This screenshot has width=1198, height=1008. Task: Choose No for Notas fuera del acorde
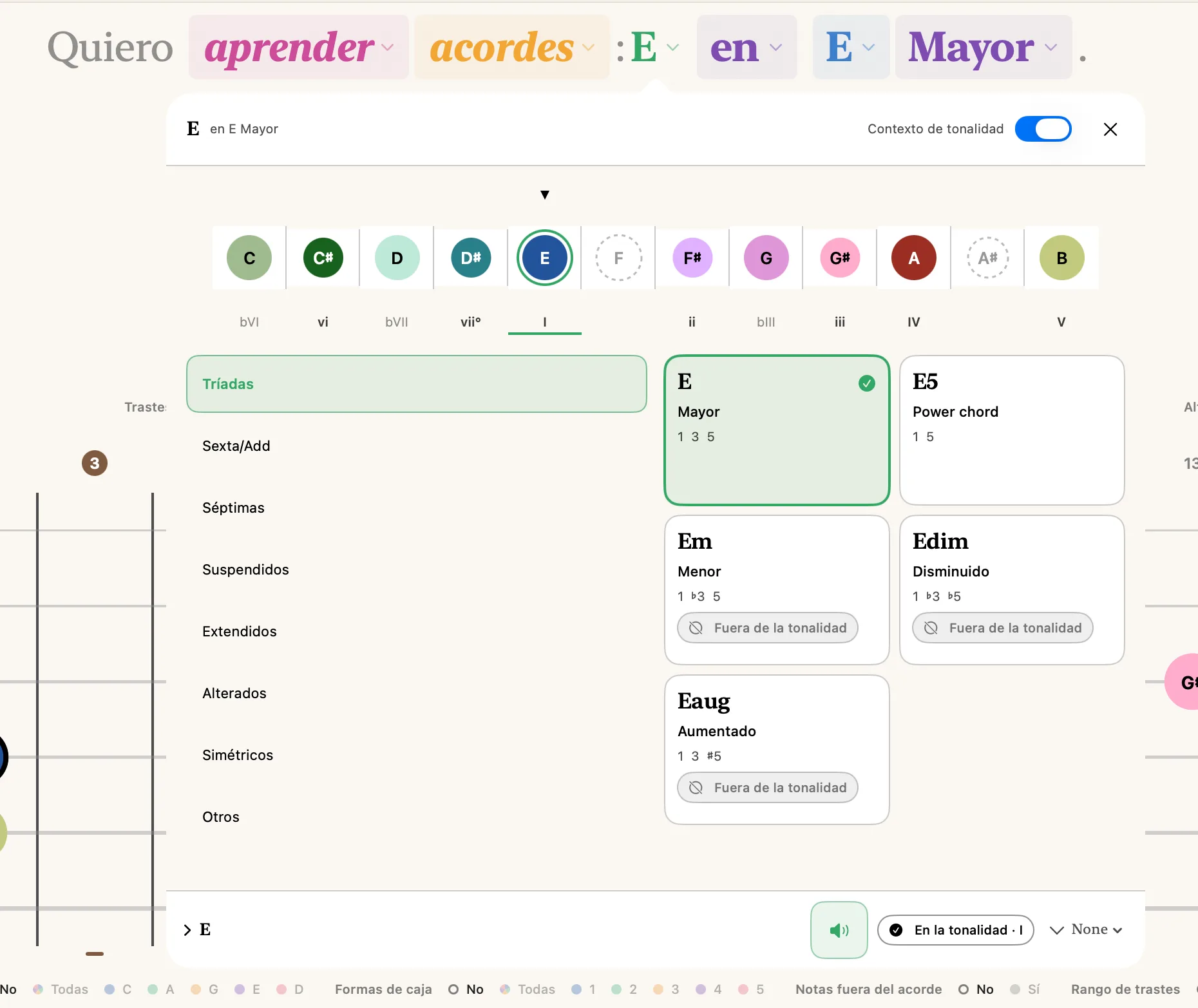(x=976, y=989)
